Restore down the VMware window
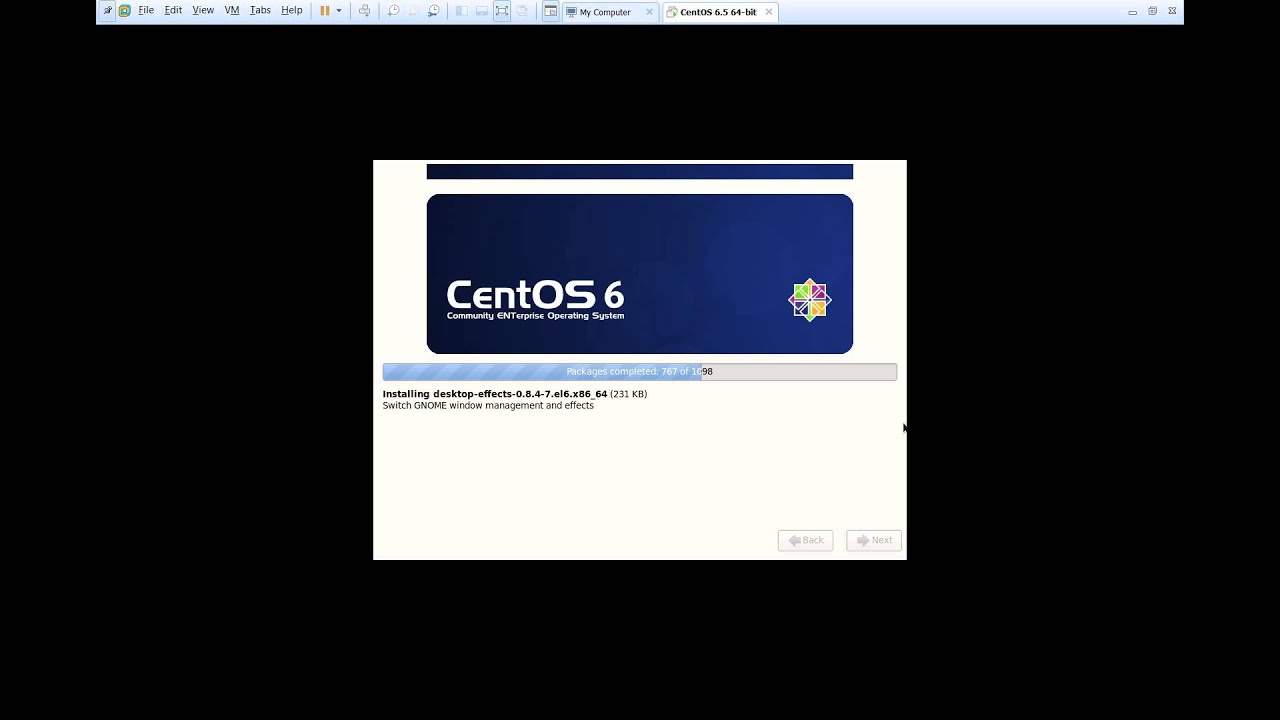This screenshot has height=720, width=1280. pos(1152,12)
